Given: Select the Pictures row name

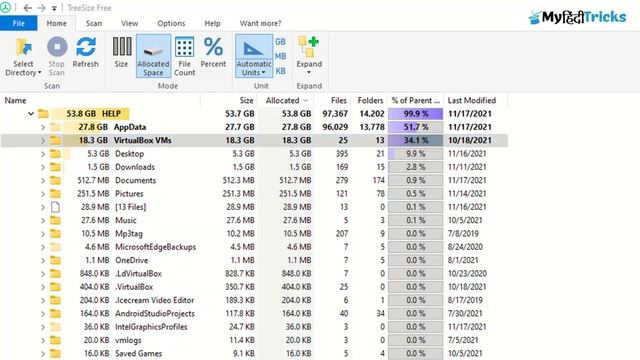Looking at the screenshot, I should (x=129, y=194).
